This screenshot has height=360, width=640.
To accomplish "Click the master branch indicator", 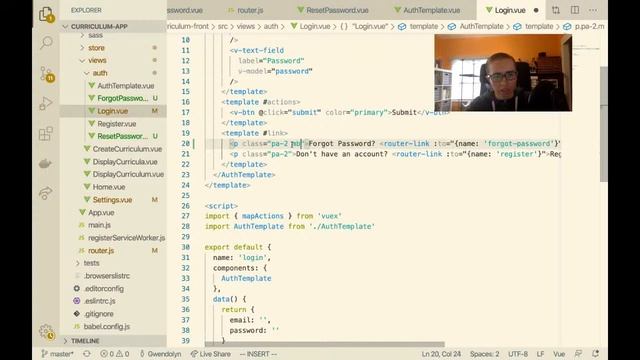I will [58, 354].
